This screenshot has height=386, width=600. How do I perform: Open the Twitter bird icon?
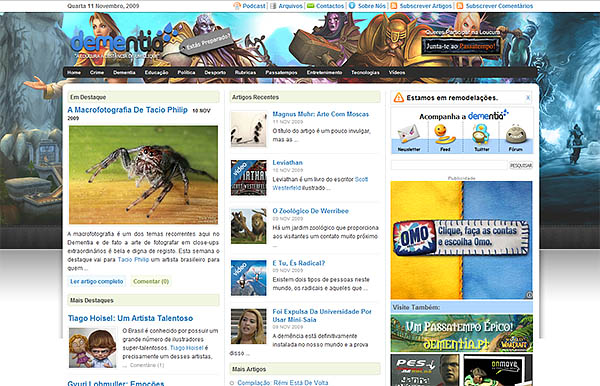pos(481,134)
